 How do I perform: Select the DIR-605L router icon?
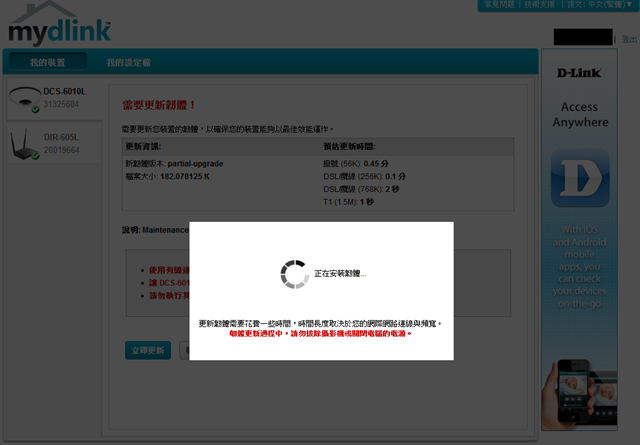[x=24, y=144]
